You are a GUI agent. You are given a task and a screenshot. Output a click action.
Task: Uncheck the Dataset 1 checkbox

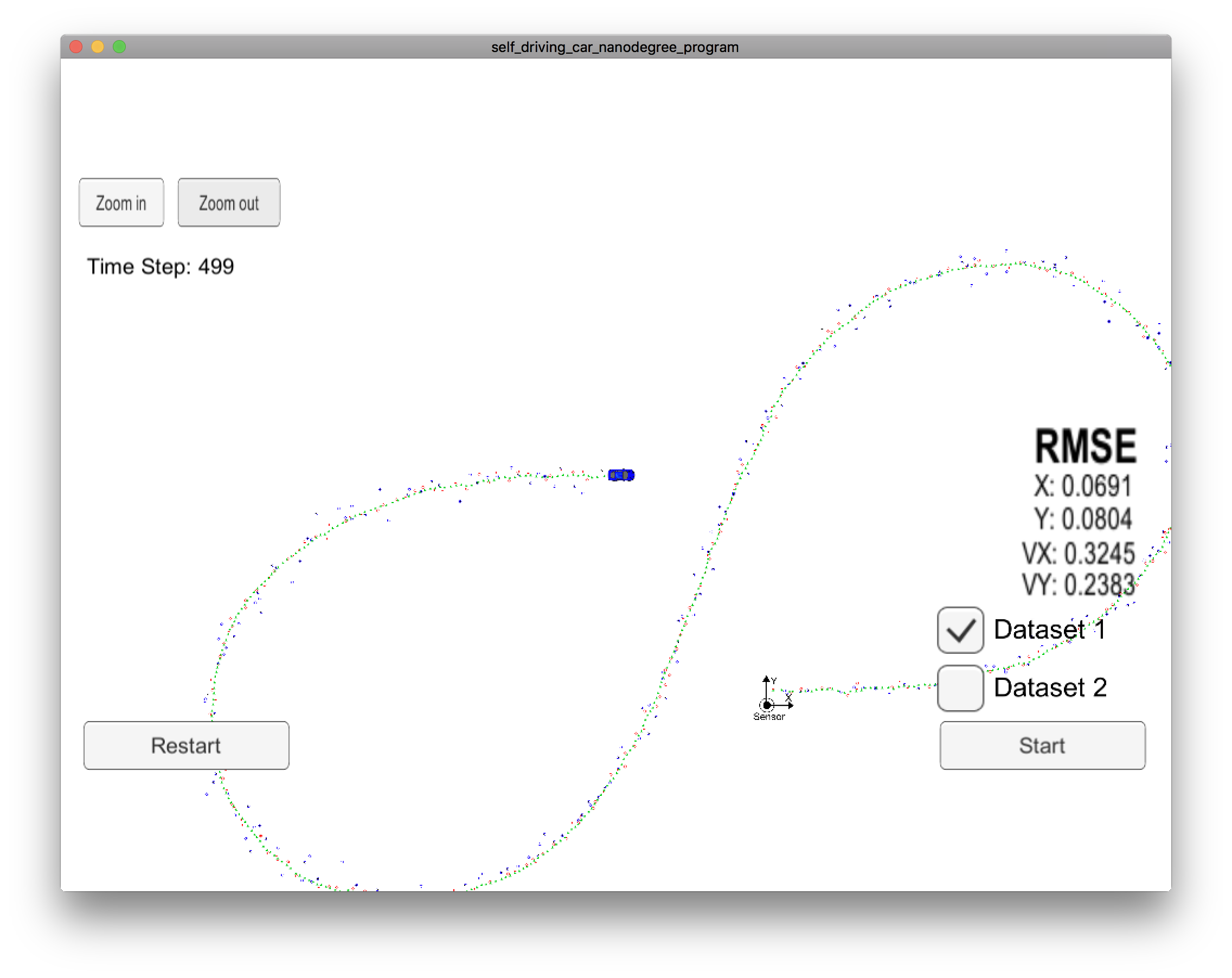click(x=960, y=629)
